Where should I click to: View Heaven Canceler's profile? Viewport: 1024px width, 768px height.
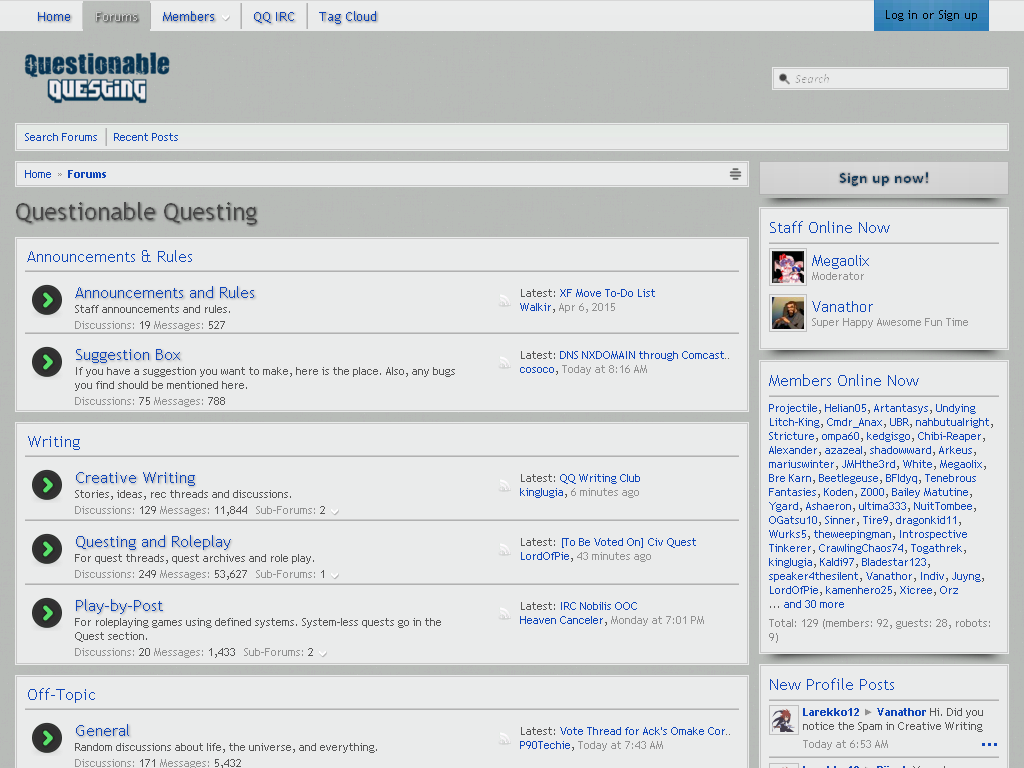[561, 620]
